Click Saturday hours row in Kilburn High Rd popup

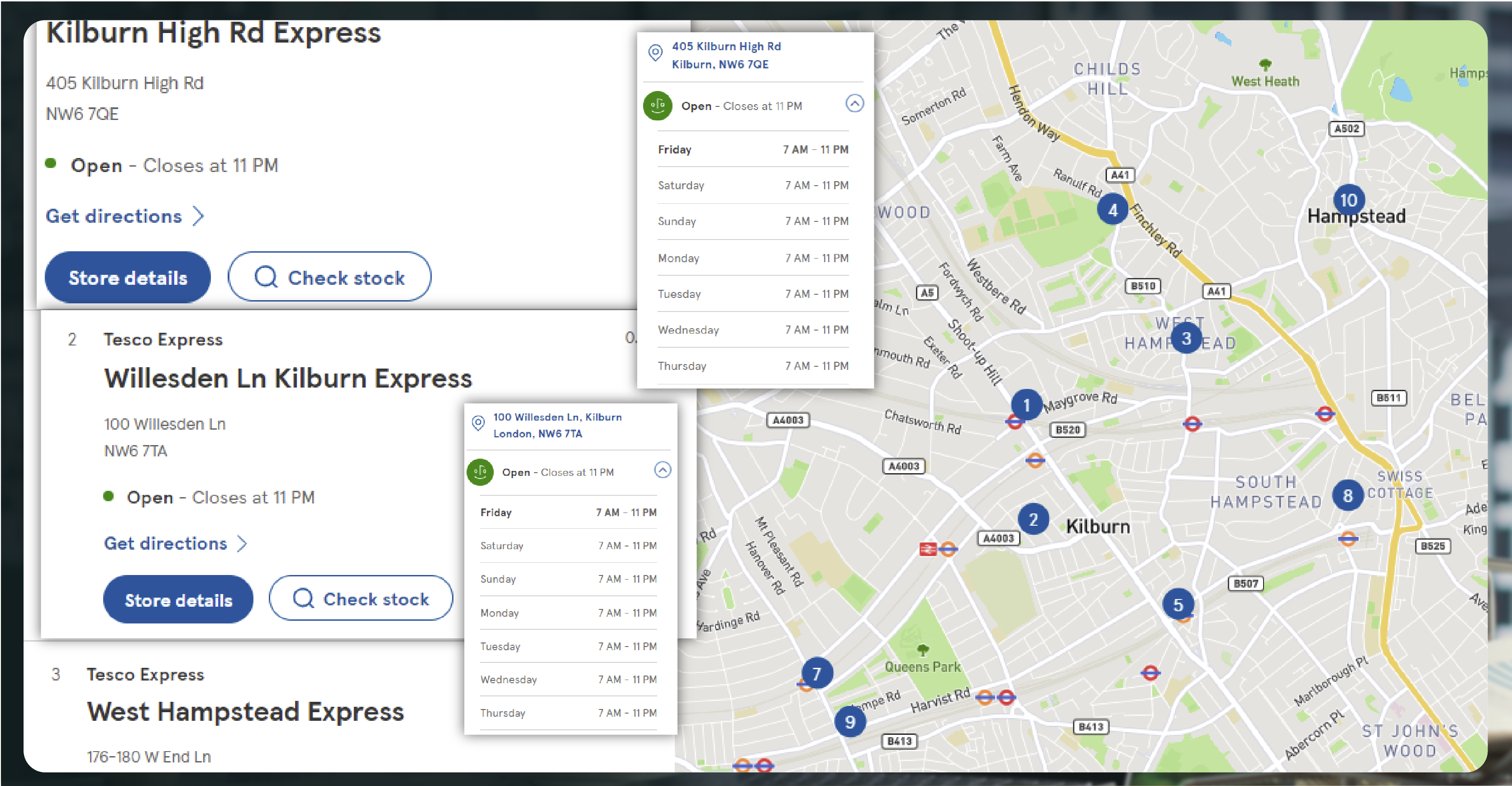(x=753, y=185)
